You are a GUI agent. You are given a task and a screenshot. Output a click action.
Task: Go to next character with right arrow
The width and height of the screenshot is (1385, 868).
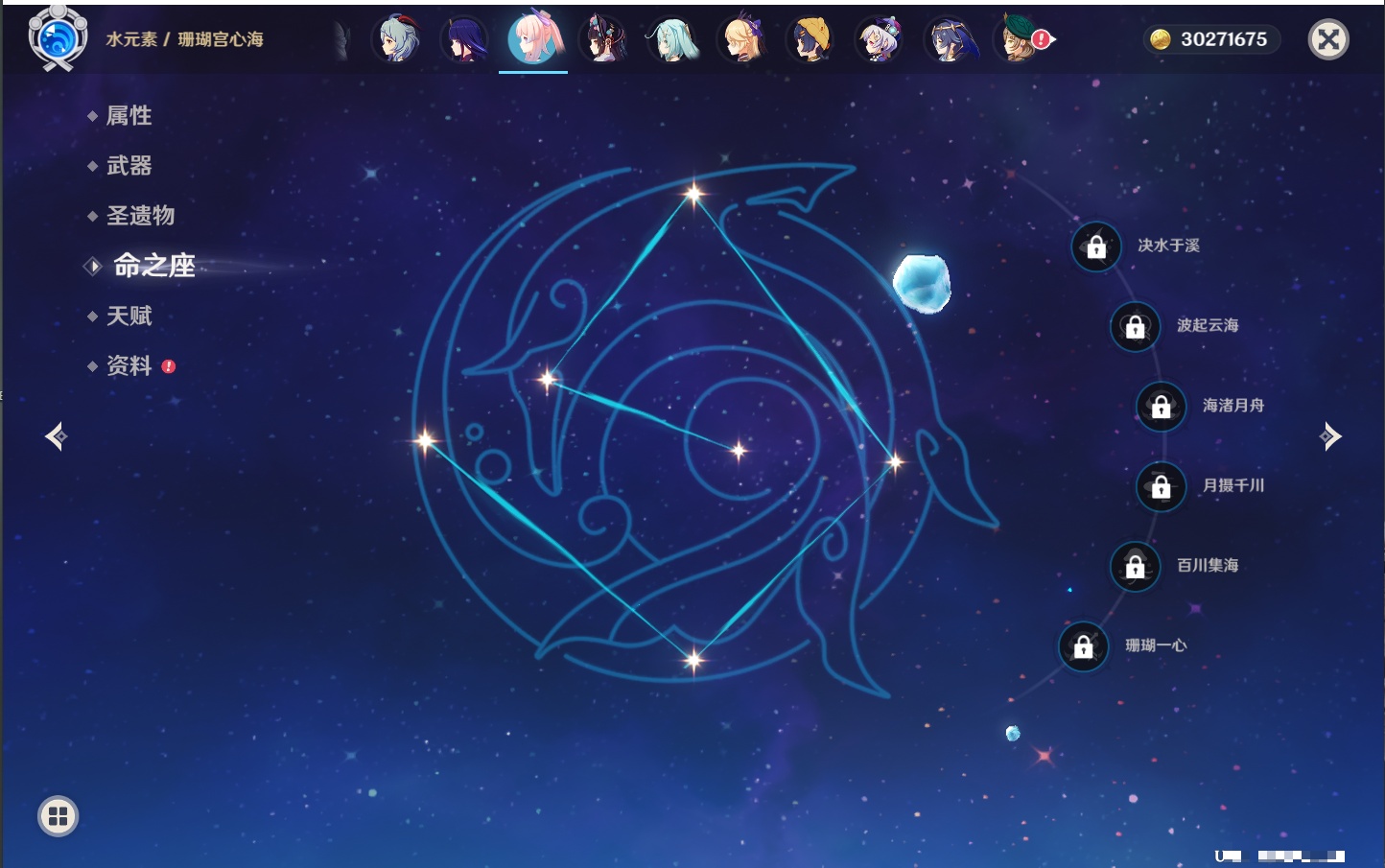[1330, 436]
